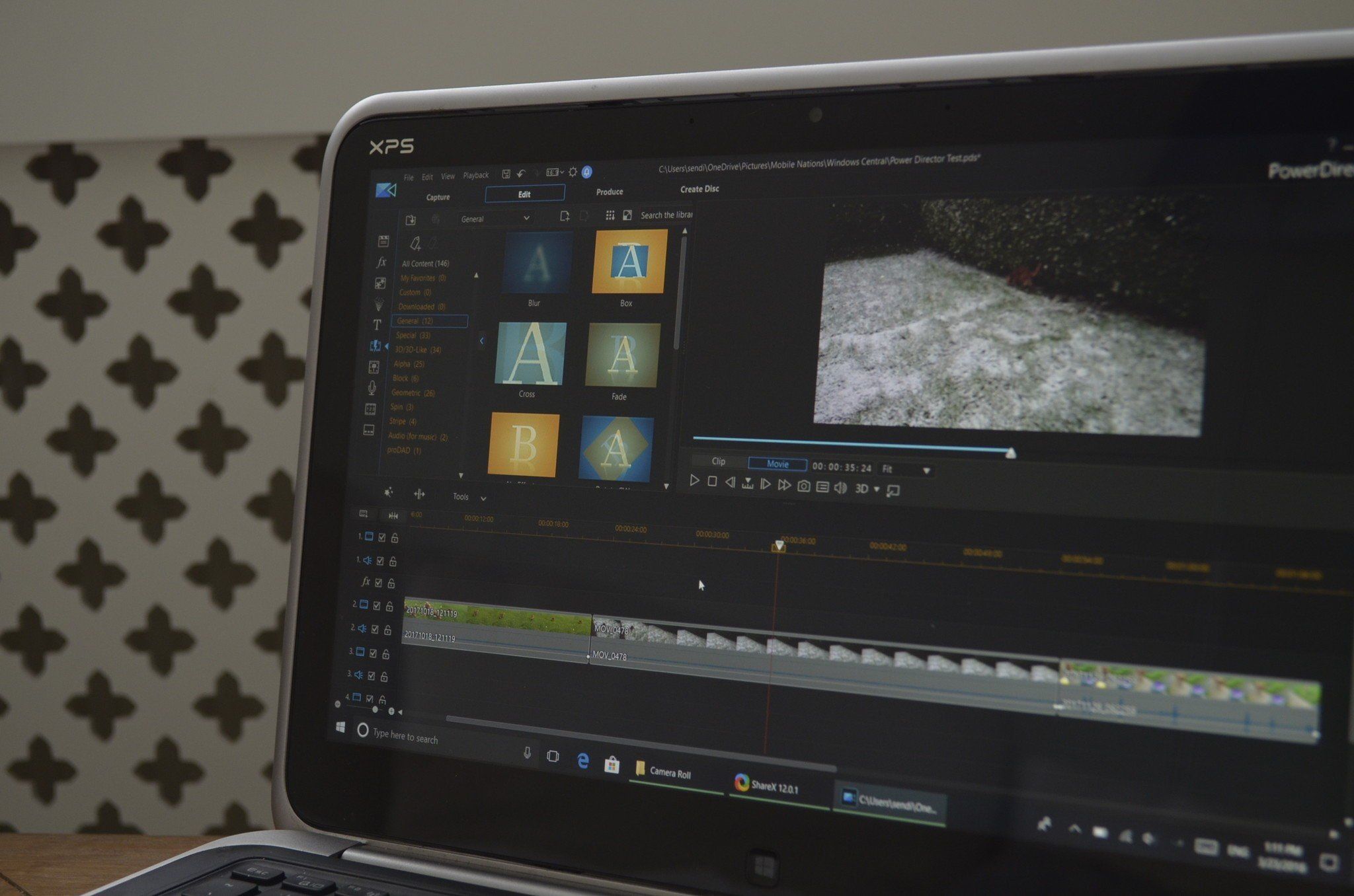Open the PiP Objects Room
Image resolution: width=1354 pixels, height=896 pixels.
(380, 283)
